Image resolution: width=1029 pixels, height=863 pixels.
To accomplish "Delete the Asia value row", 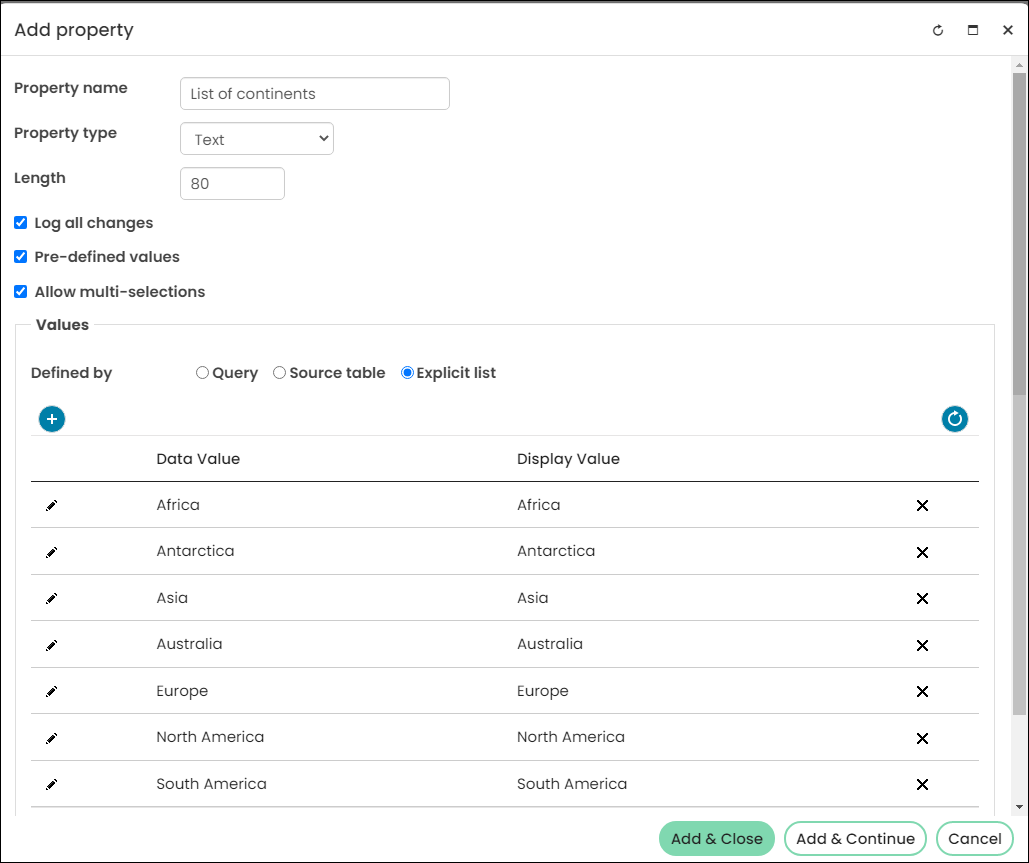I will (x=922, y=599).
